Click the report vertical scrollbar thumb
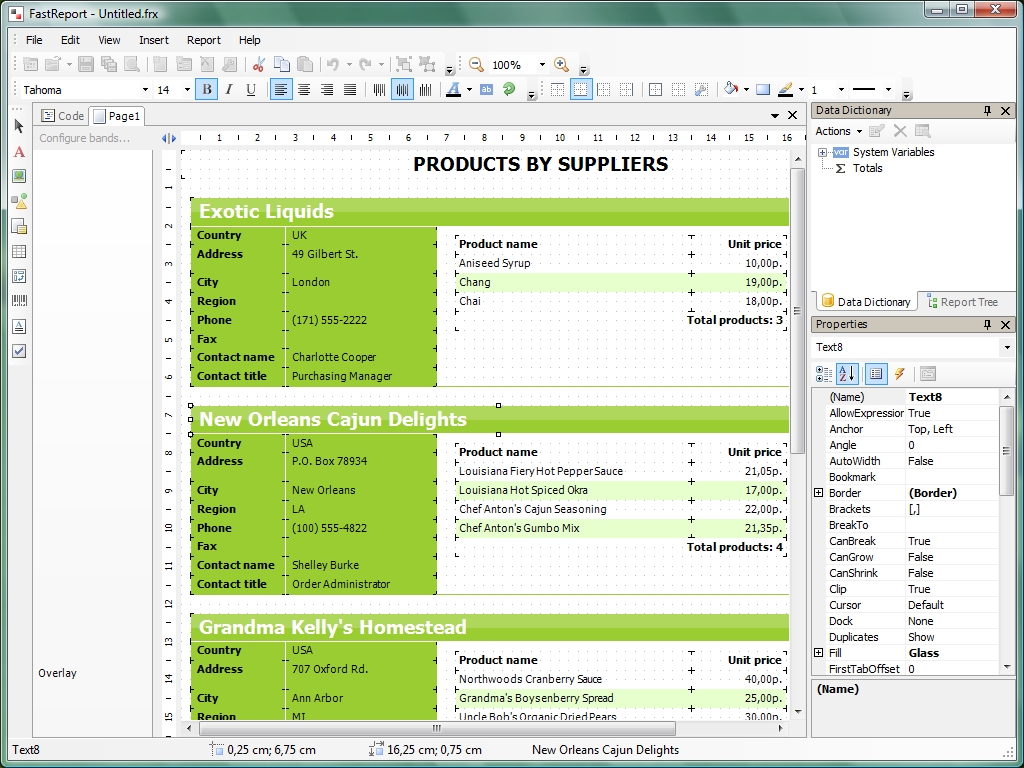 coord(797,311)
